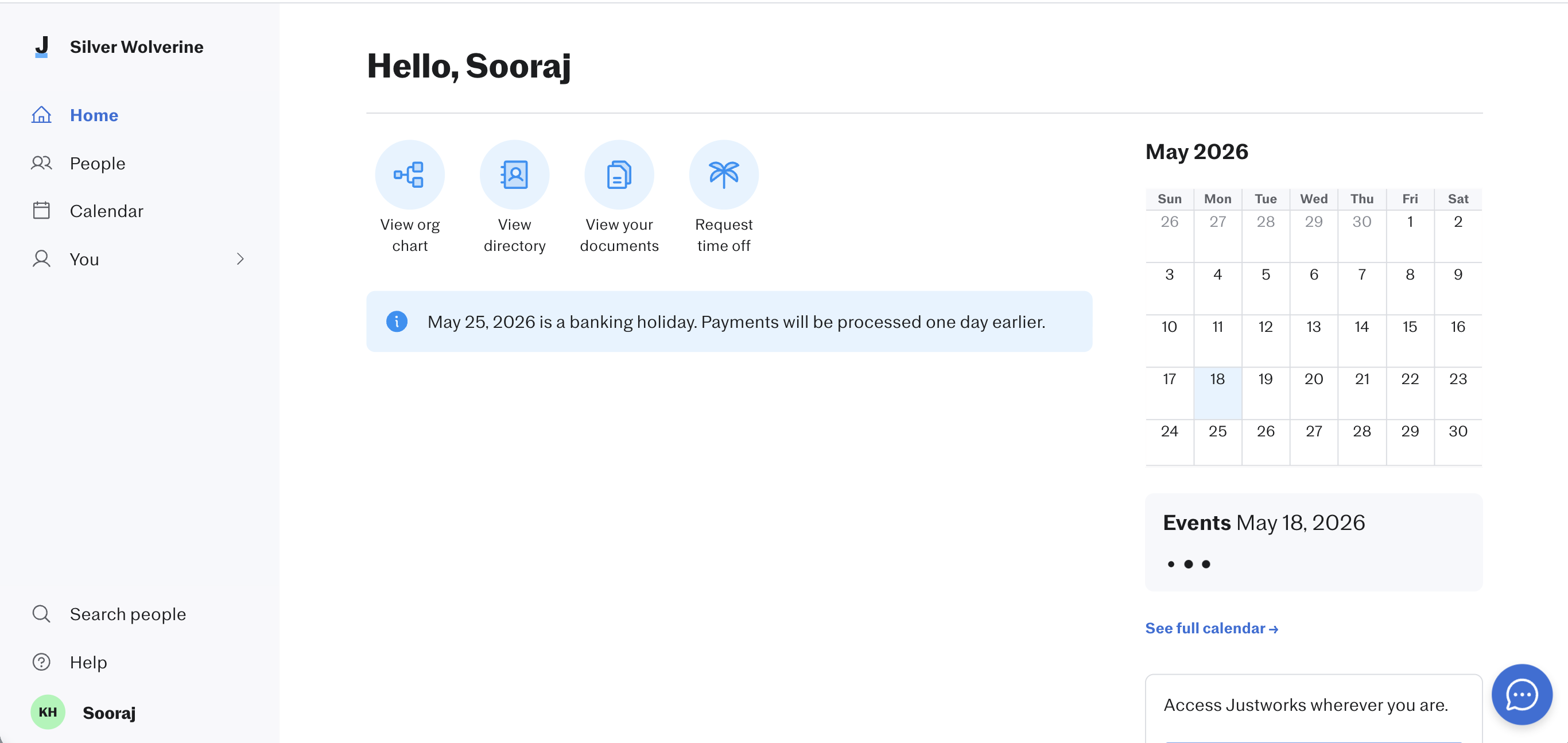The width and height of the screenshot is (1568, 743).
Task: Go to Home in sidebar
Action: (x=94, y=115)
